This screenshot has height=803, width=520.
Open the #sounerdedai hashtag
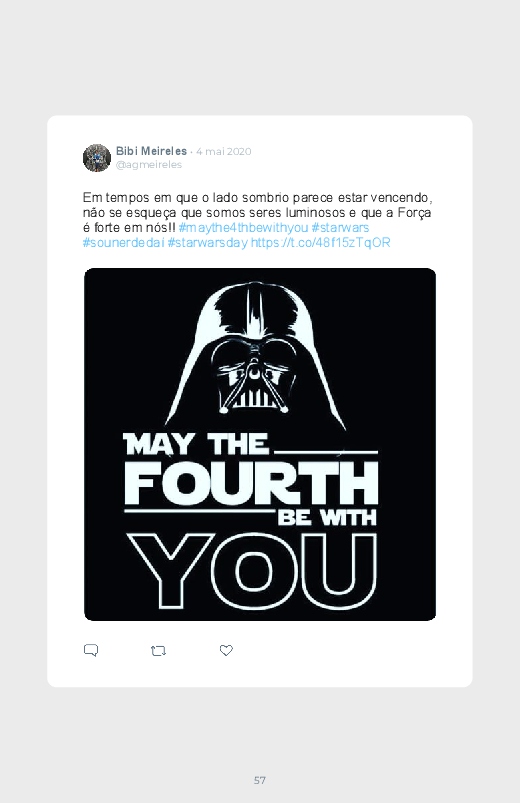point(123,243)
